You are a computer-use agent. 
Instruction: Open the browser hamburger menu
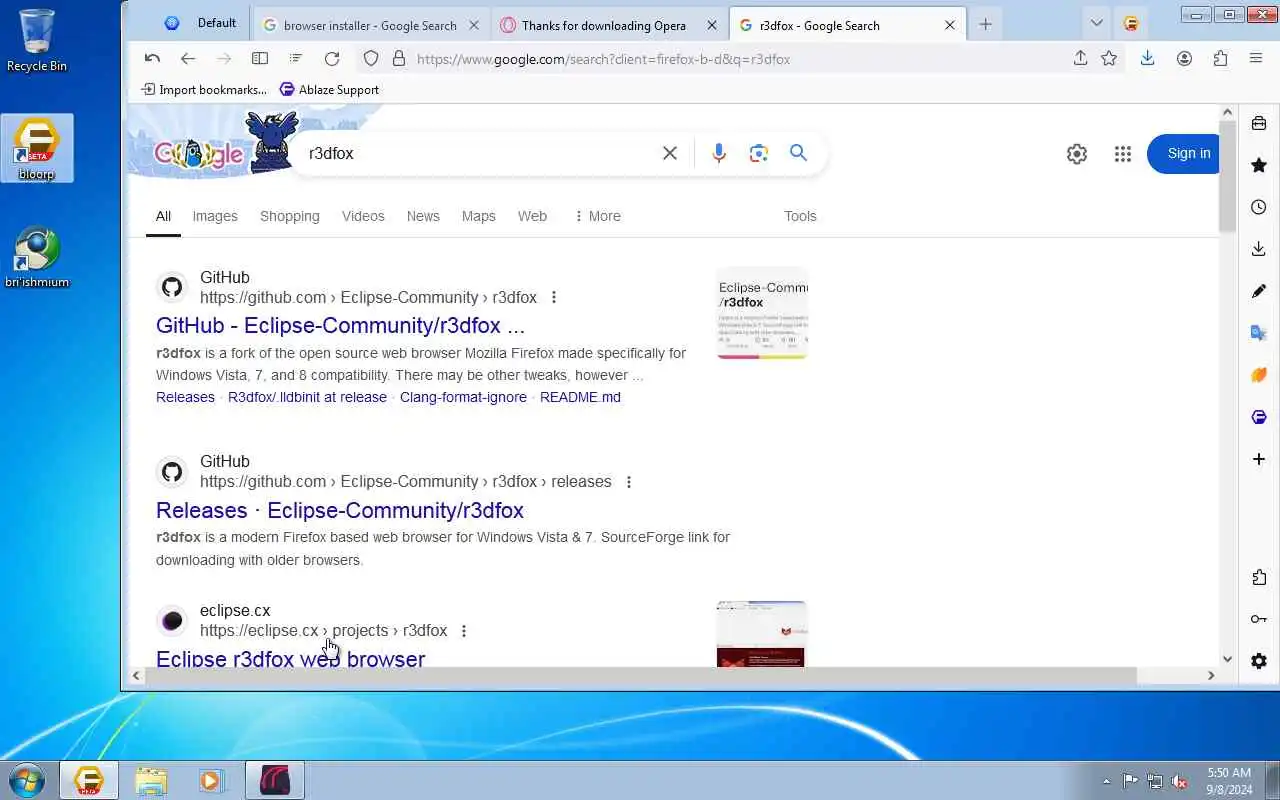[x=1256, y=59]
